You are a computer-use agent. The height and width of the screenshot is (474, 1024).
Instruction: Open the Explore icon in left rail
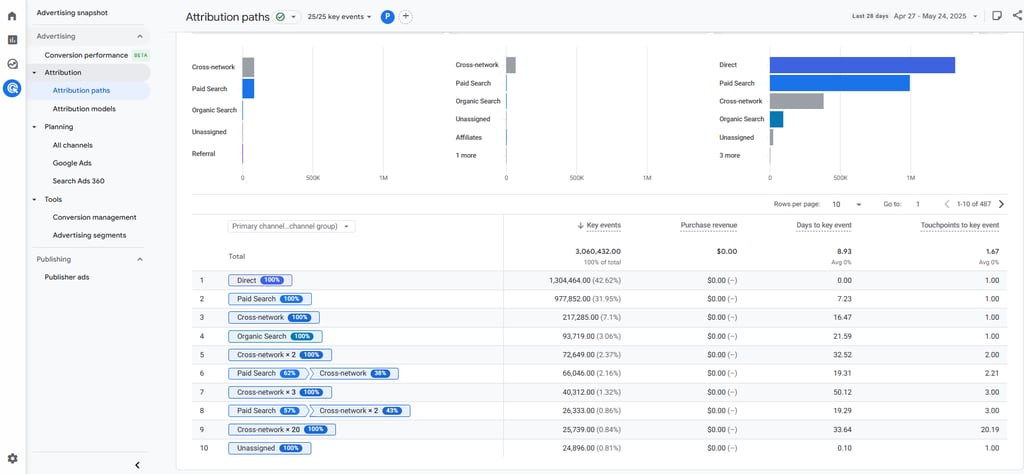pos(12,64)
